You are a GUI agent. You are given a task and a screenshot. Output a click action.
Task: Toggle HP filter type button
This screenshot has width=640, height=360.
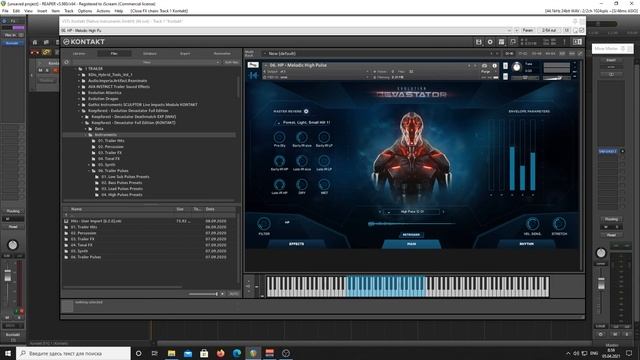coord(287,222)
